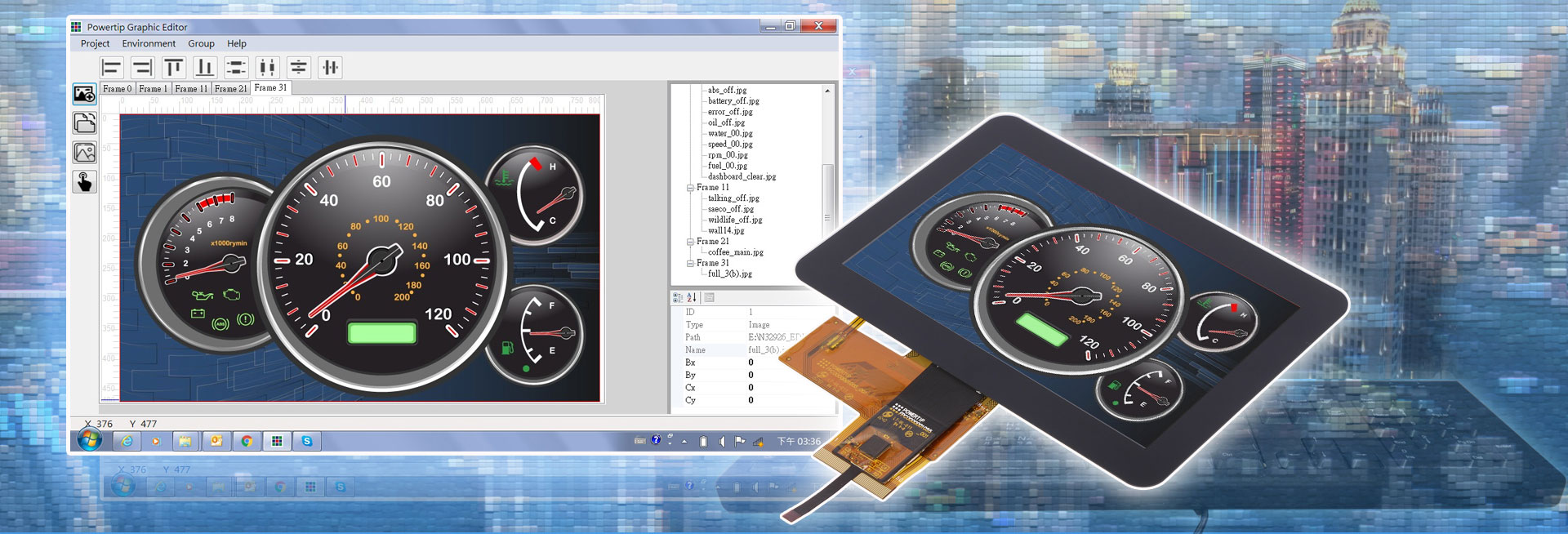This screenshot has height=534, width=1568.
Task: Collapse the Frame 11 tree node
Action: [690, 188]
